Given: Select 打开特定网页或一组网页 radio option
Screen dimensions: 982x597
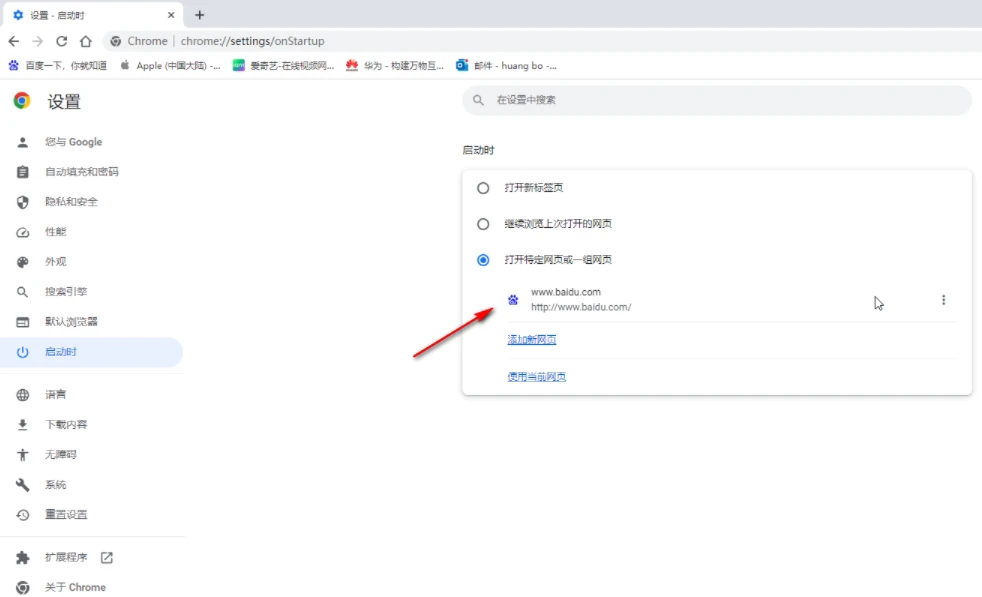Looking at the screenshot, I should click(x=483, y=260).
